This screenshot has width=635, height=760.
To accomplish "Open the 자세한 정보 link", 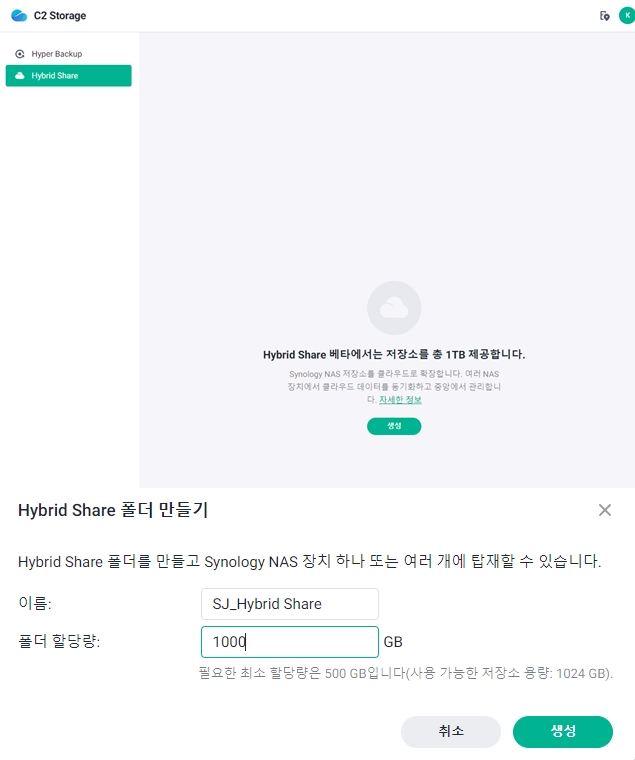I will tap(400, 399).
